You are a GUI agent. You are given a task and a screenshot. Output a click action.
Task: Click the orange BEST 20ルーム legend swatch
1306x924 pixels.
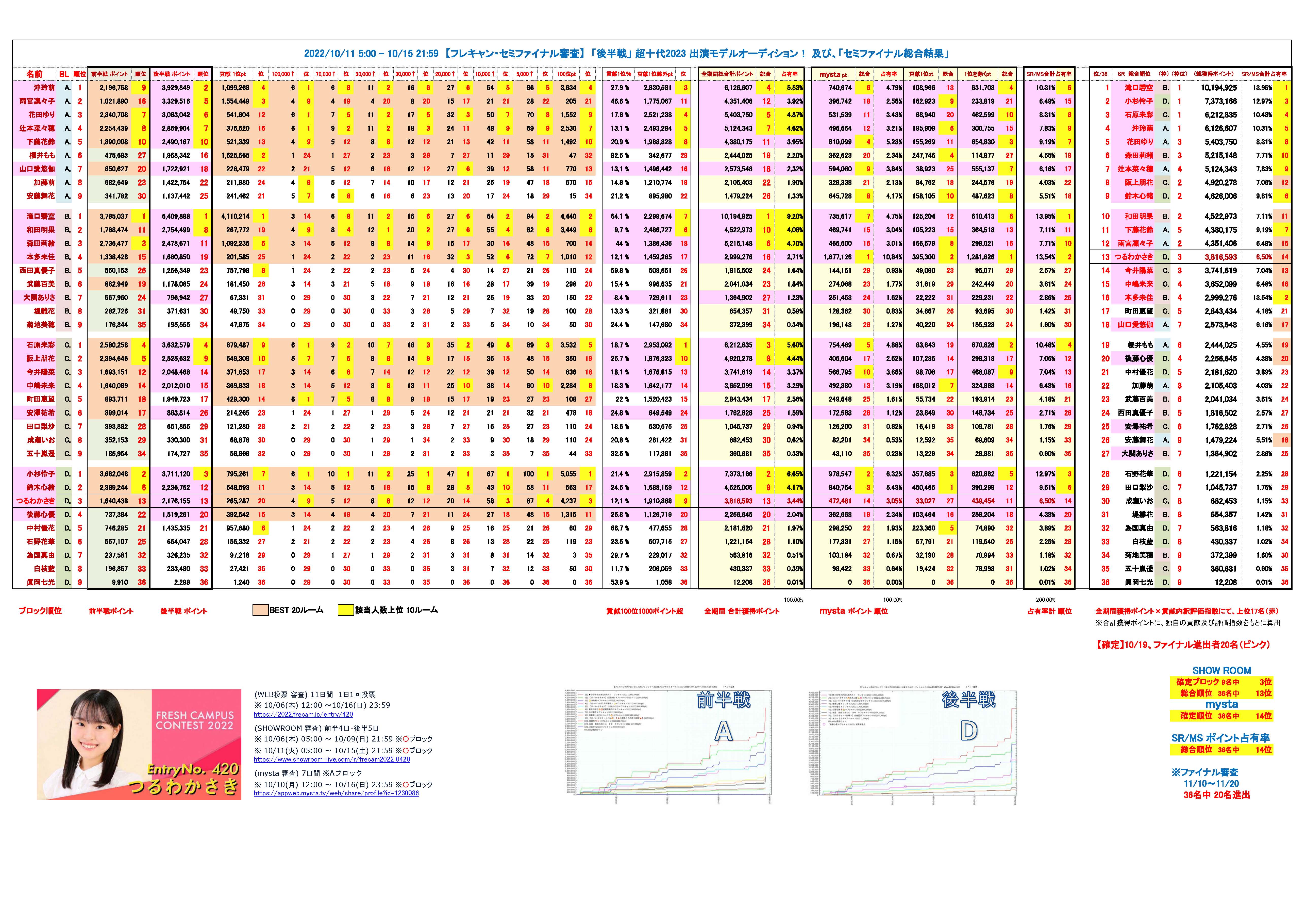(261, 610)
